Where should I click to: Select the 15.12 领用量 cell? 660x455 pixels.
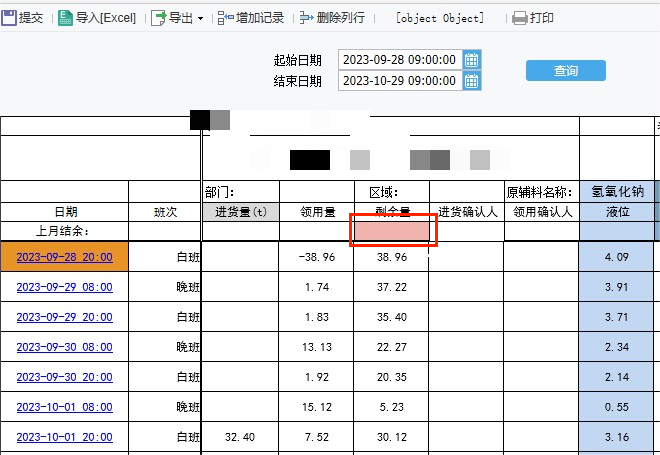[317, 407]
